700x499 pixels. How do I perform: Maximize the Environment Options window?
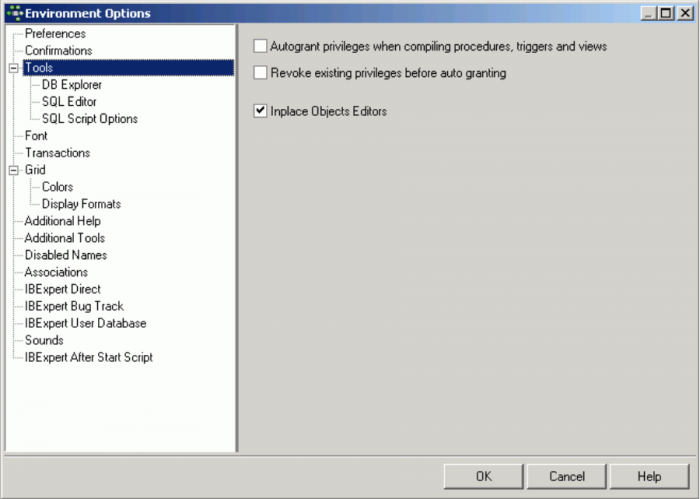coord(666,13)
